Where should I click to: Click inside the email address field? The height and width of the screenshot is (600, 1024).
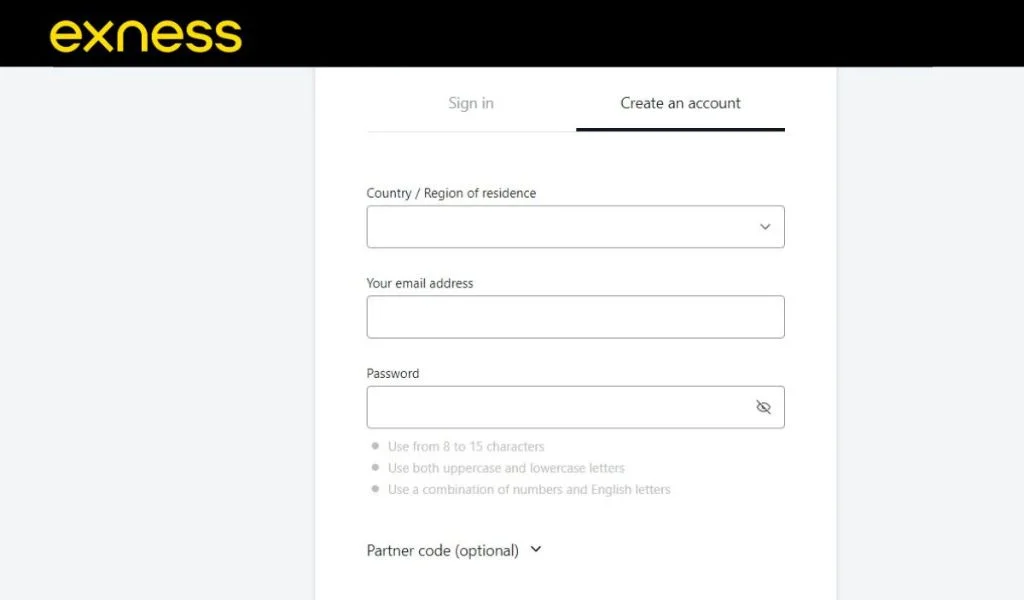pyautogui.click(x=575, y=316)
